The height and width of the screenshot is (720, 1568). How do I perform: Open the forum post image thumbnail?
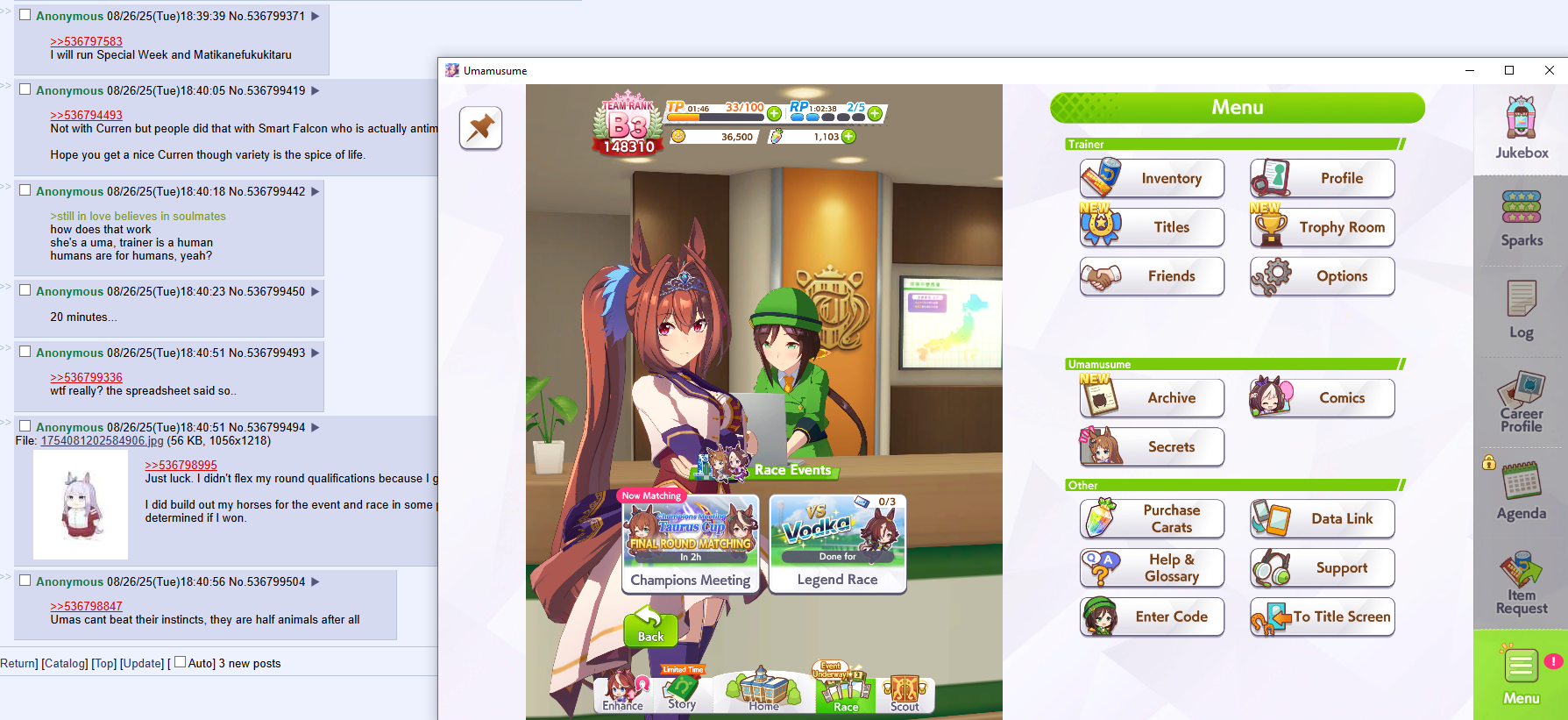coord(81,505)
